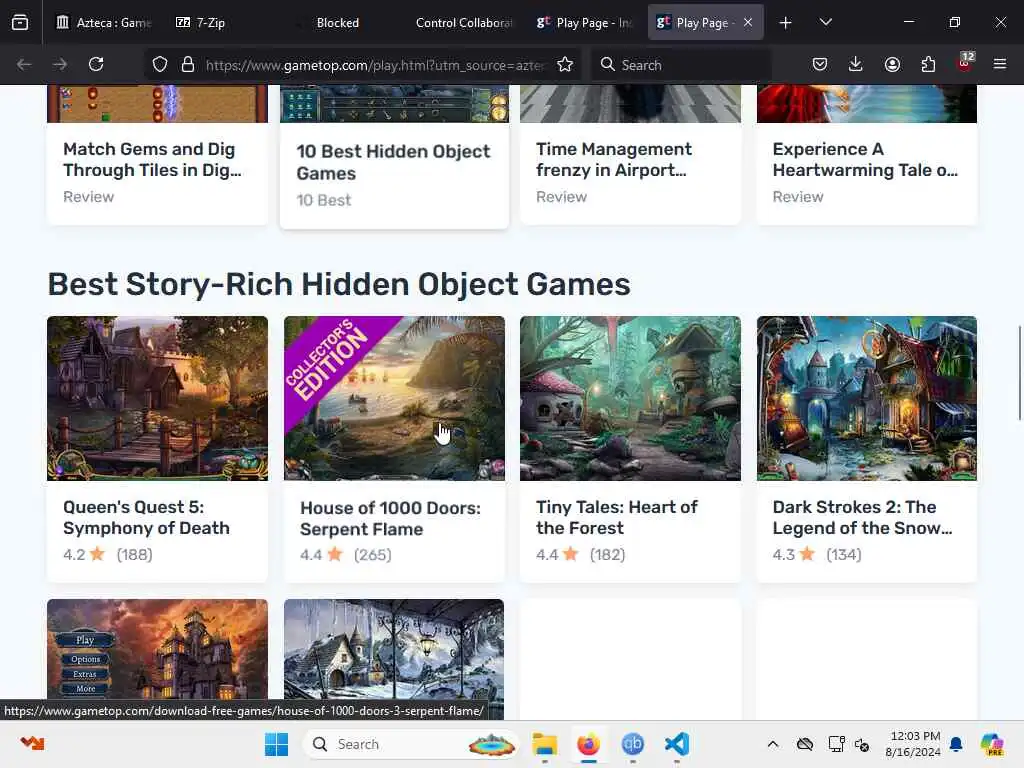Open the OneDrive cloud tray icon
The image size is (1024, 768).
(x=805, y=744)
